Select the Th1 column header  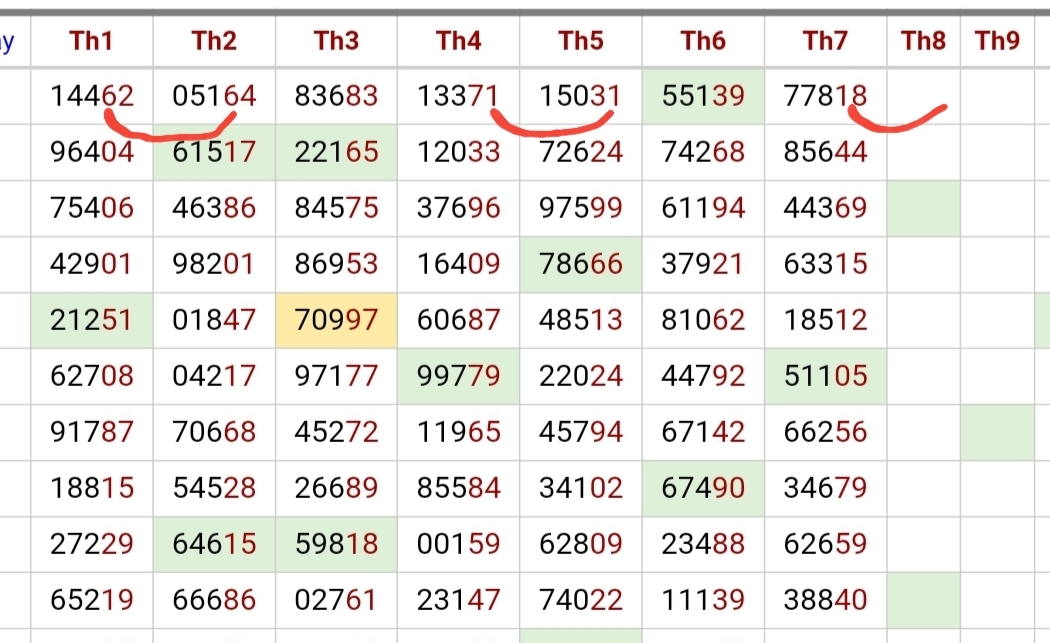(92, 41)
